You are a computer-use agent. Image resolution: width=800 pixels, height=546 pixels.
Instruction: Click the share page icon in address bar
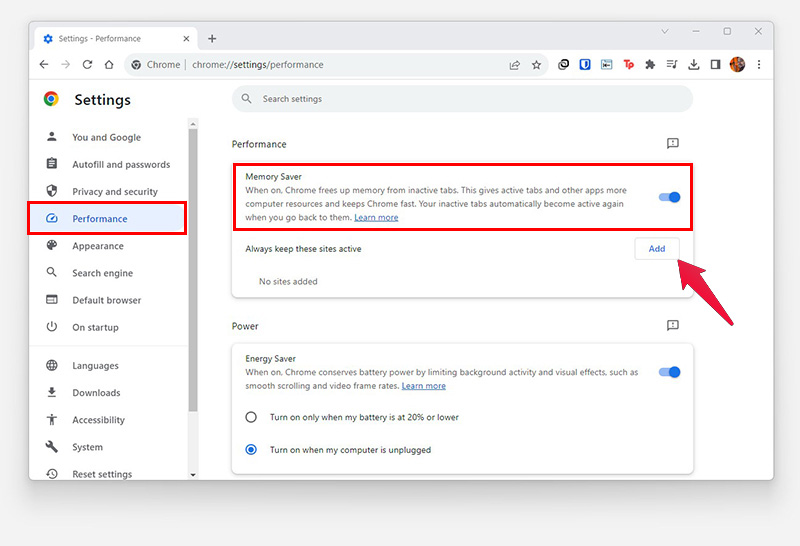[x=514, y=65]
